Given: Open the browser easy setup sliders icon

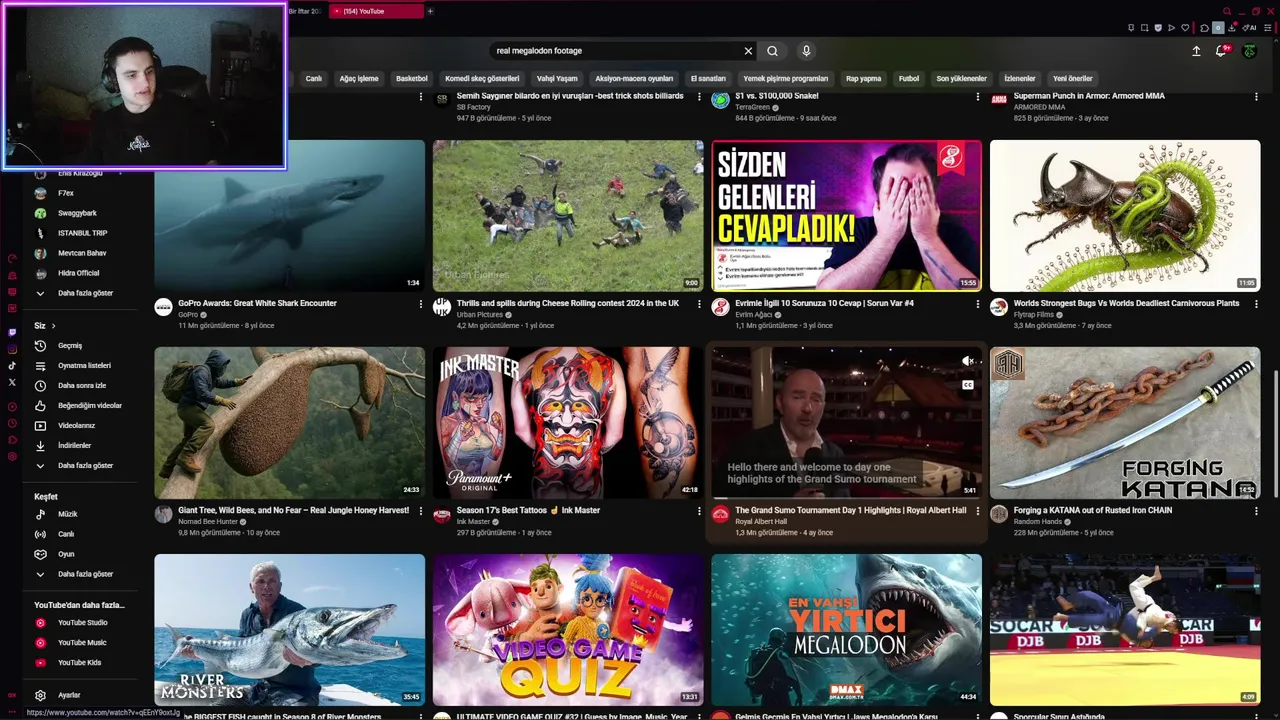Looking at the screenshot, I should point(1268,28).
